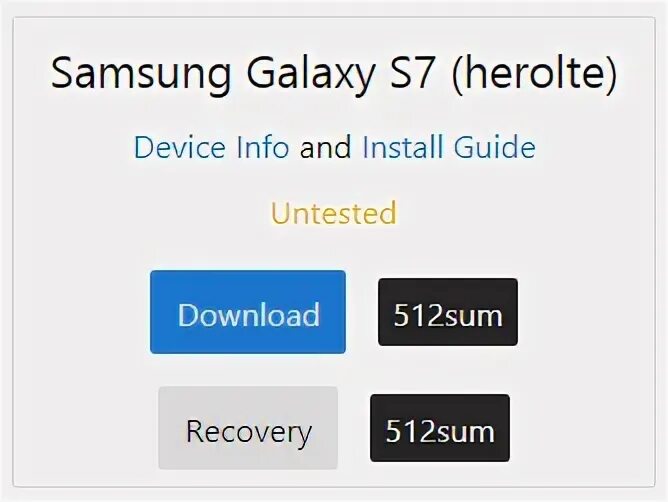Open the Device Info link
This screenshot has width=668, height=502.
pos(211,147)
